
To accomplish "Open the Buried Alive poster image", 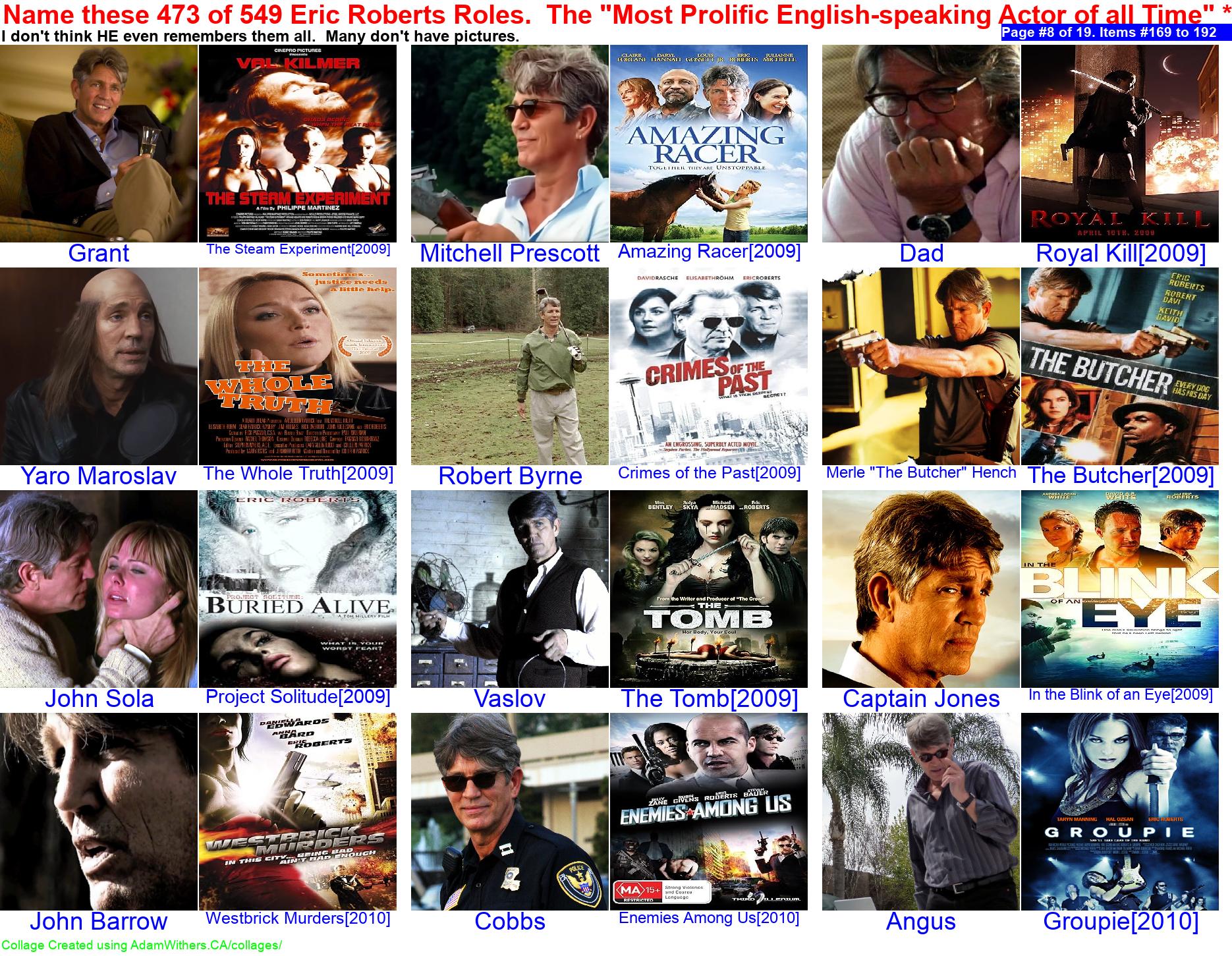I will click(x=298, y=589).
